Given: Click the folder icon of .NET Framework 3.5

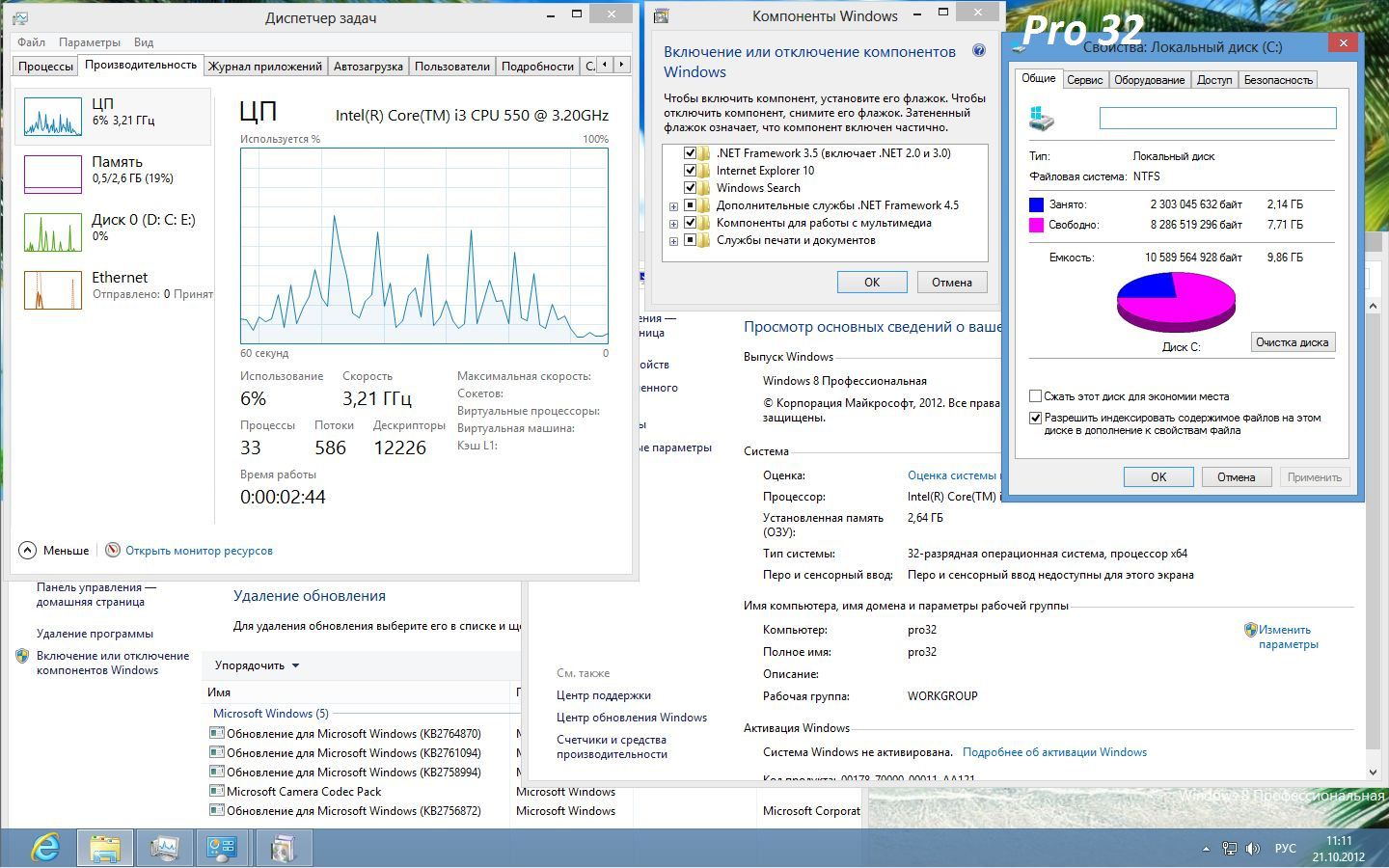Looking at the screenshot, I should point(705,153).
